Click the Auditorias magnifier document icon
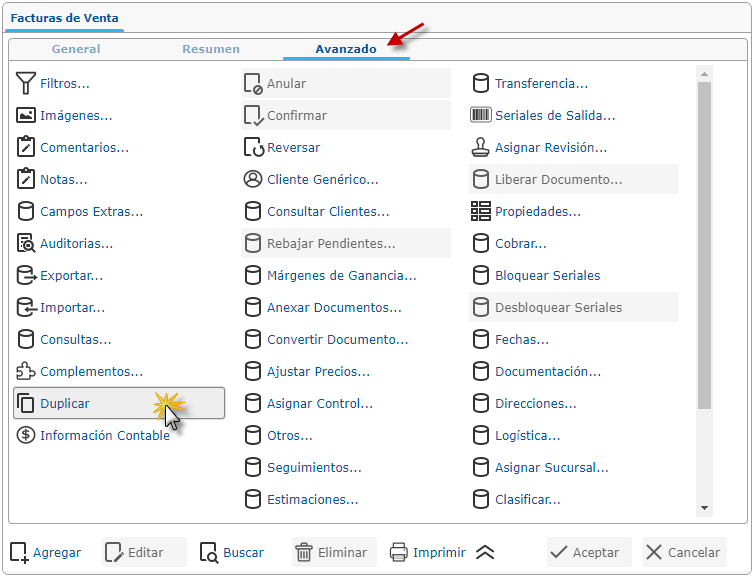 pos(26,243)
